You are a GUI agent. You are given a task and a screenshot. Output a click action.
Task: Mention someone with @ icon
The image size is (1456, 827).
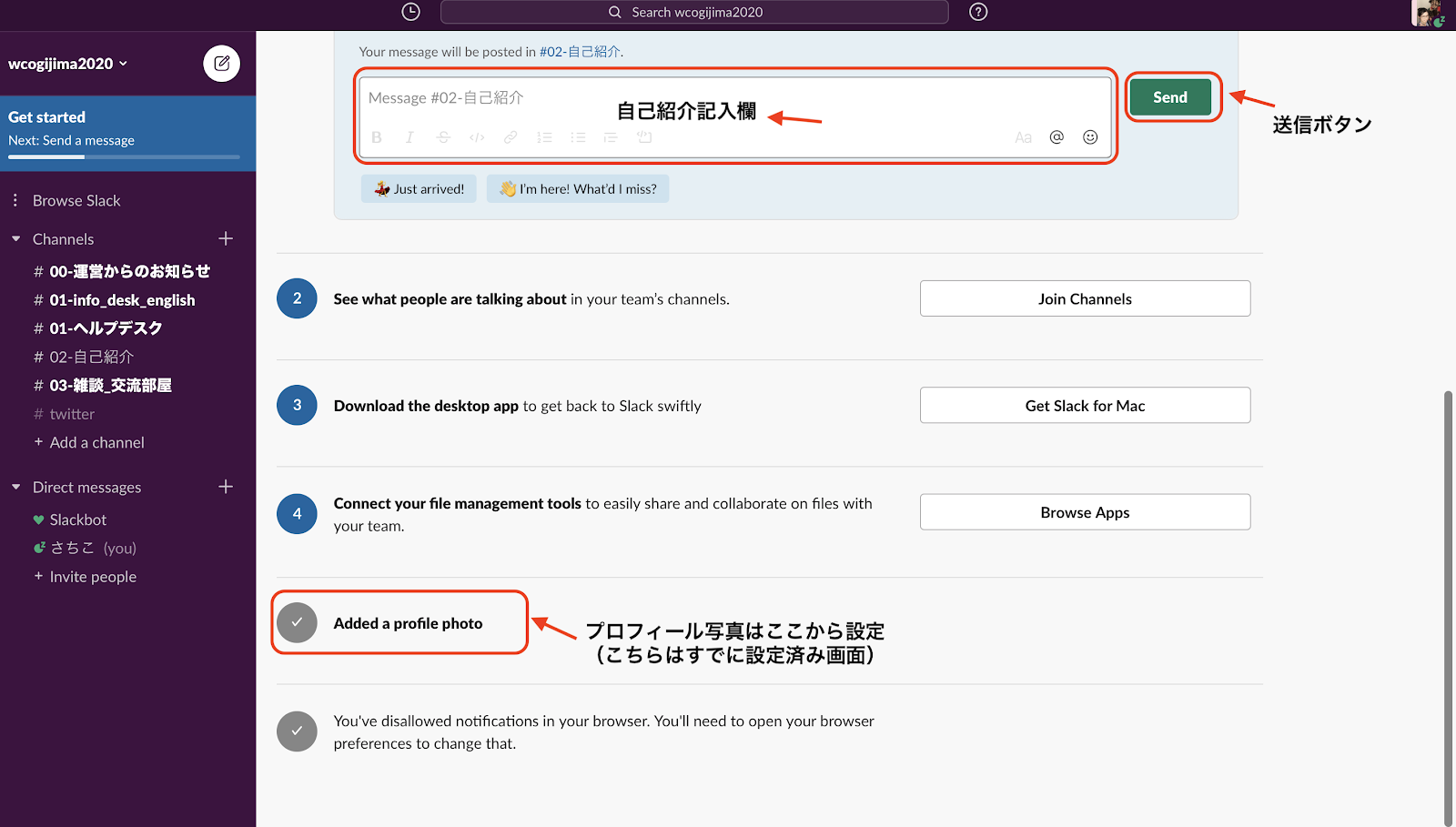1057,137
